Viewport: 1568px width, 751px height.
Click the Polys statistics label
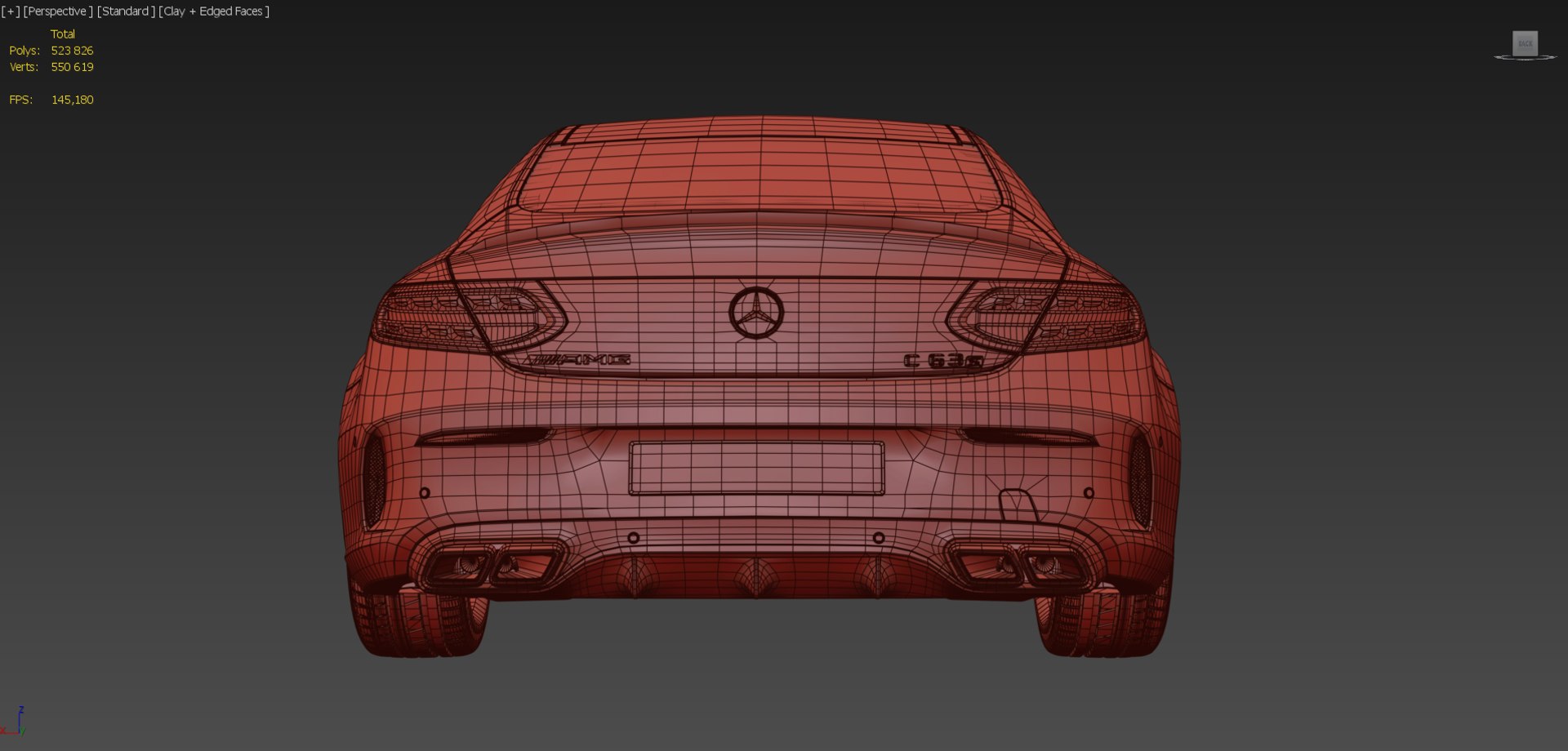pyautogui.click(x=24, y=51)
